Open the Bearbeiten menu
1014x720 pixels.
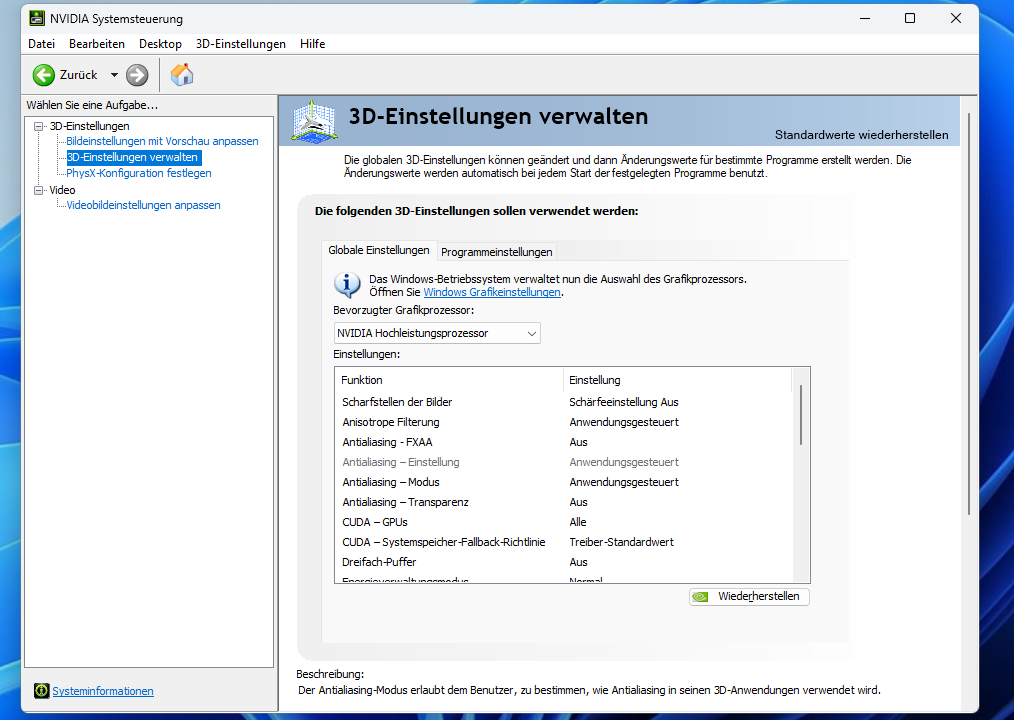pyautogui.click(x=97, y=44)
